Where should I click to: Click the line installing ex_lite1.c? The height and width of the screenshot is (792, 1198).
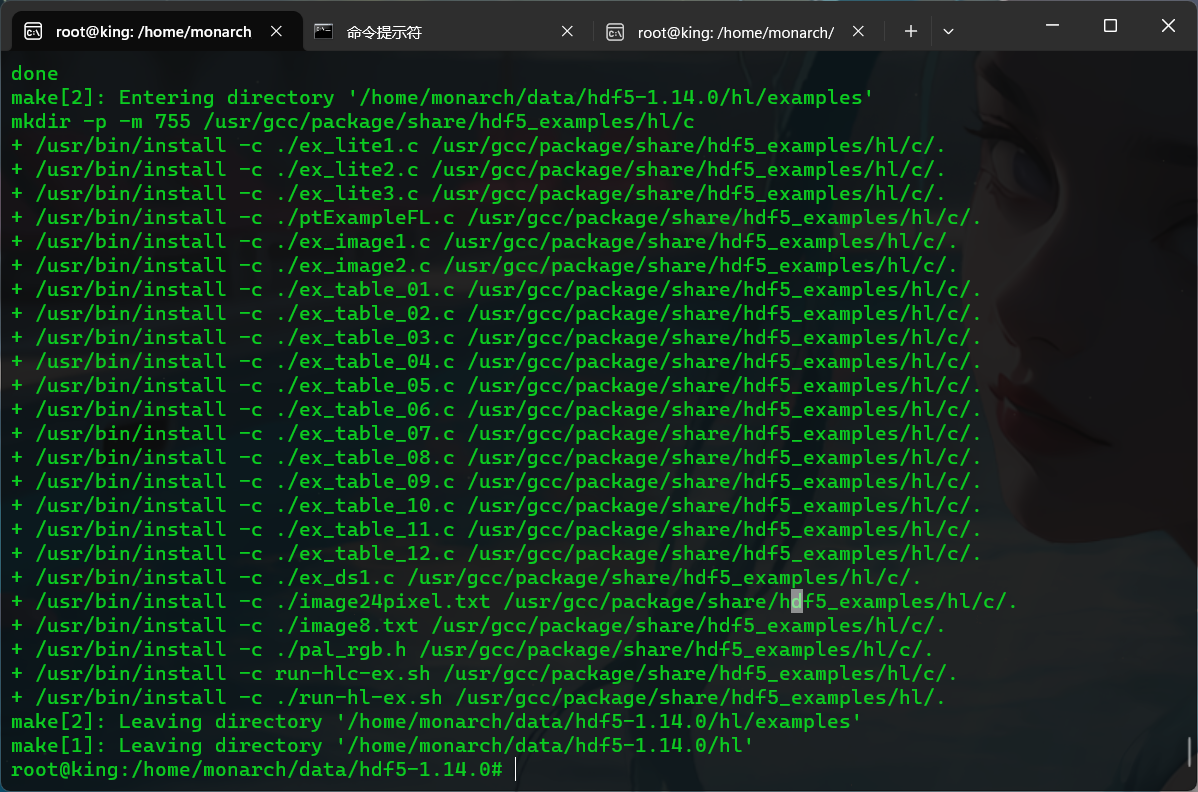(478, 145)
